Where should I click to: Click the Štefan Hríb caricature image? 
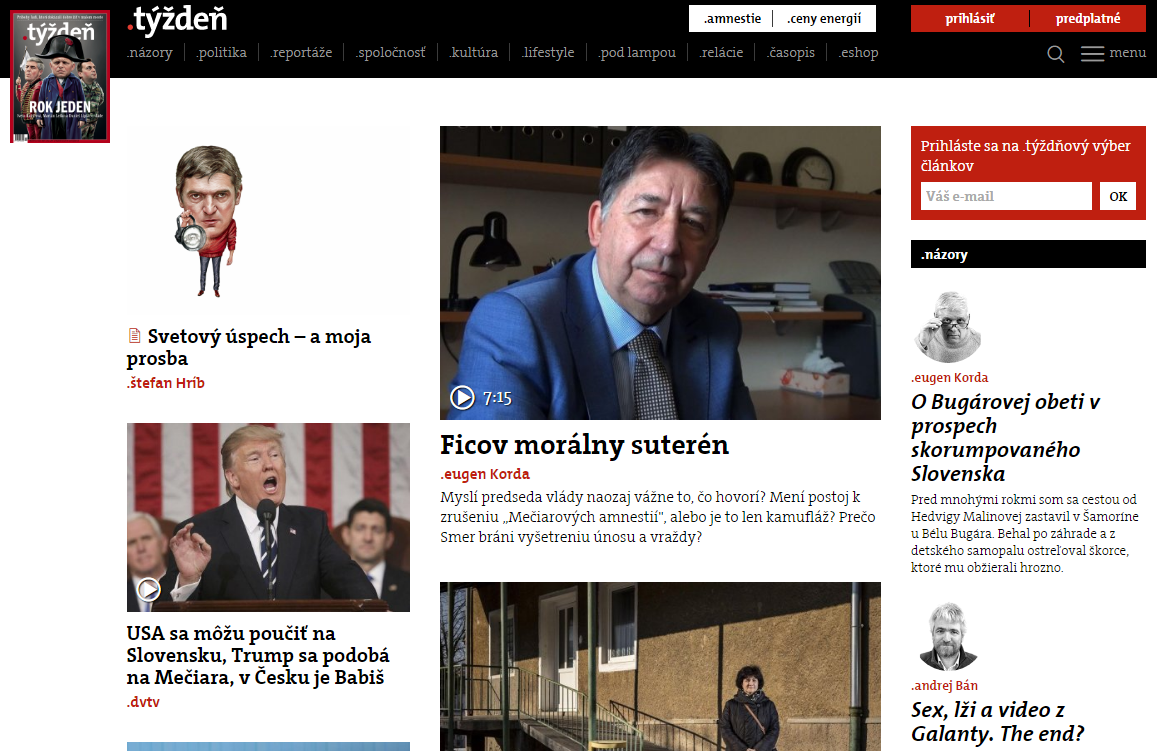point(207,221)
